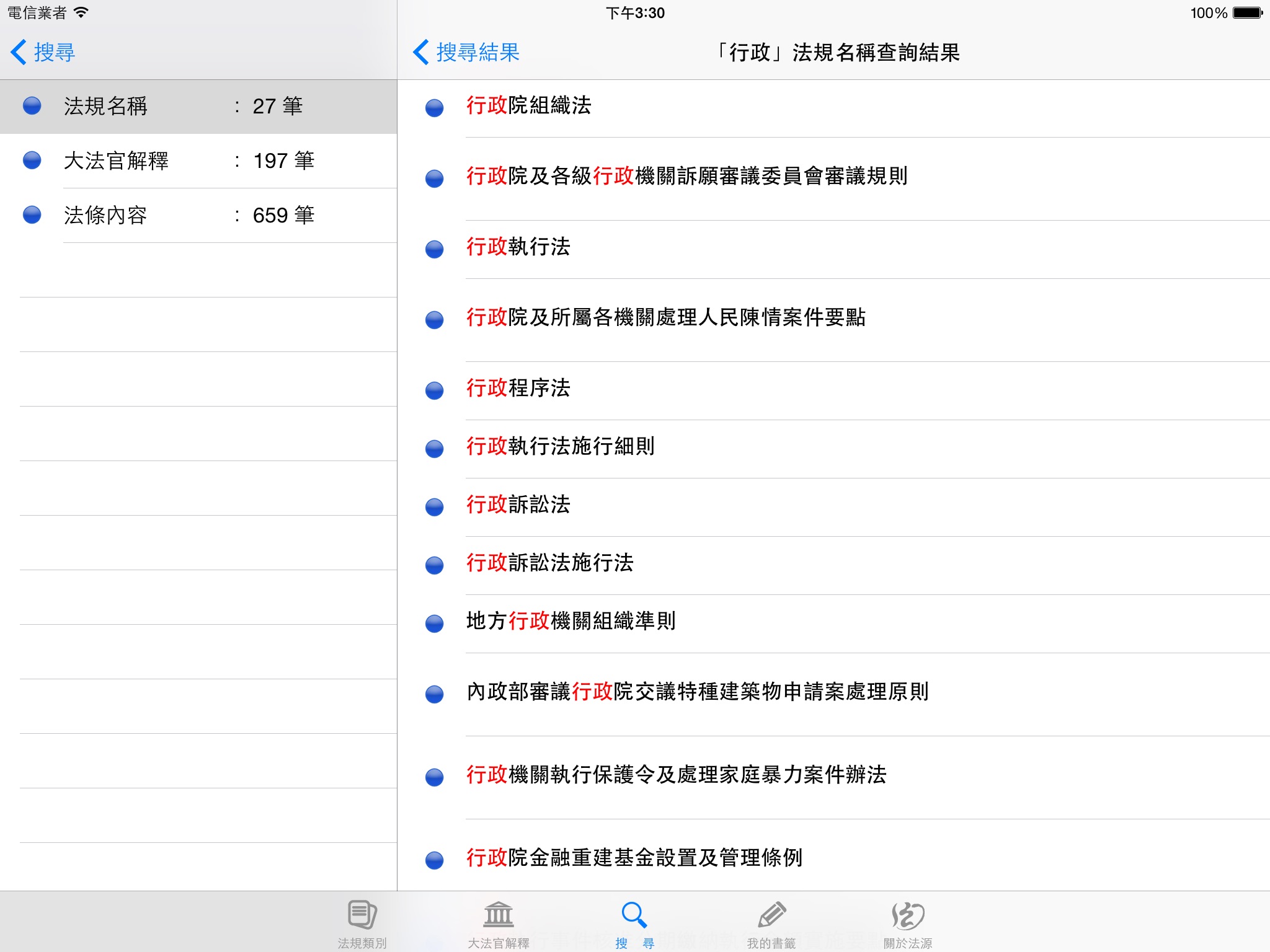Tap the battery indicator icon
The height and width of the screenshot is (952, 1270).
point(1248,13)
